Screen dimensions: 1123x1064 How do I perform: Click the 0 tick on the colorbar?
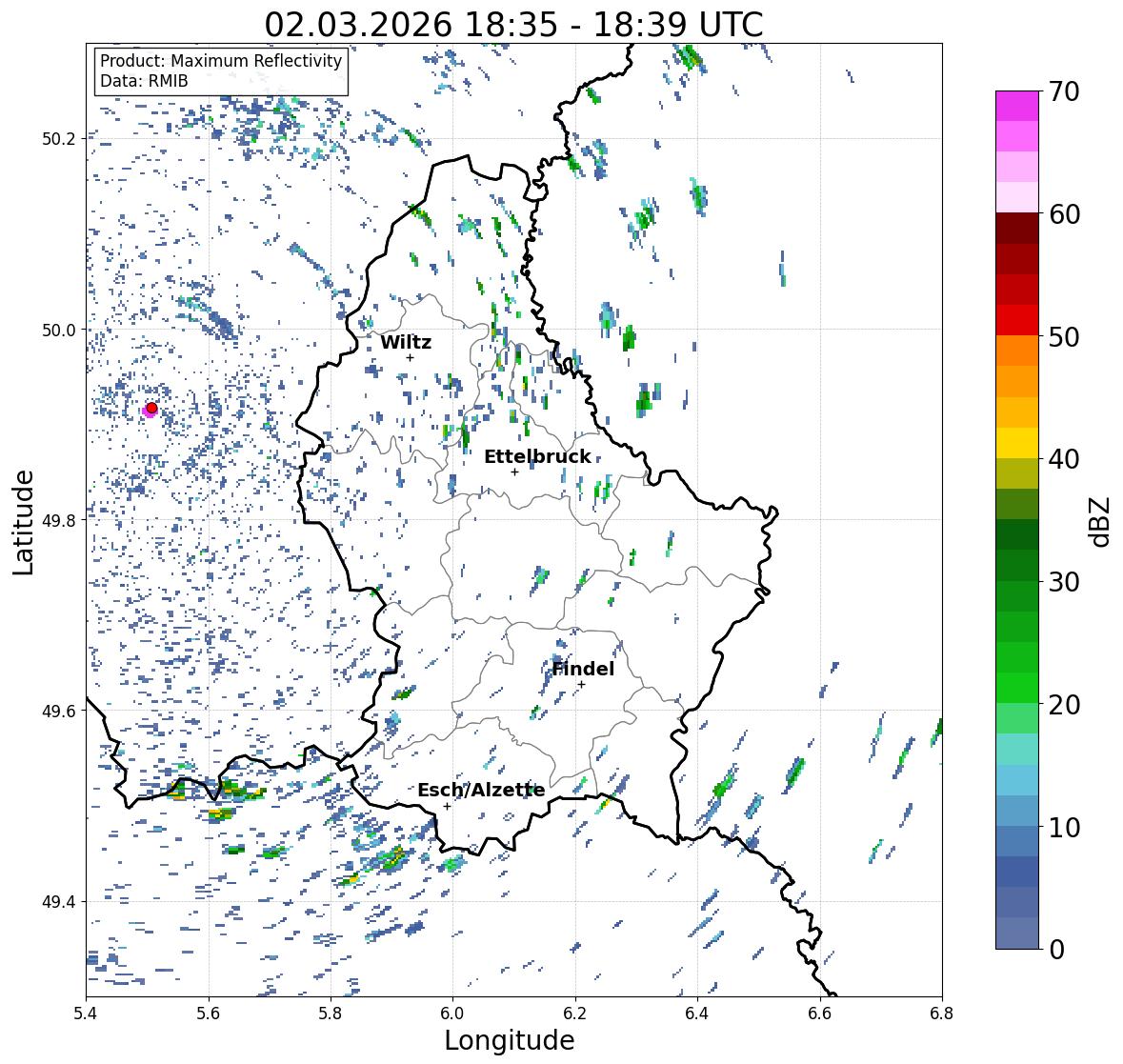[x=1057, y=950]
